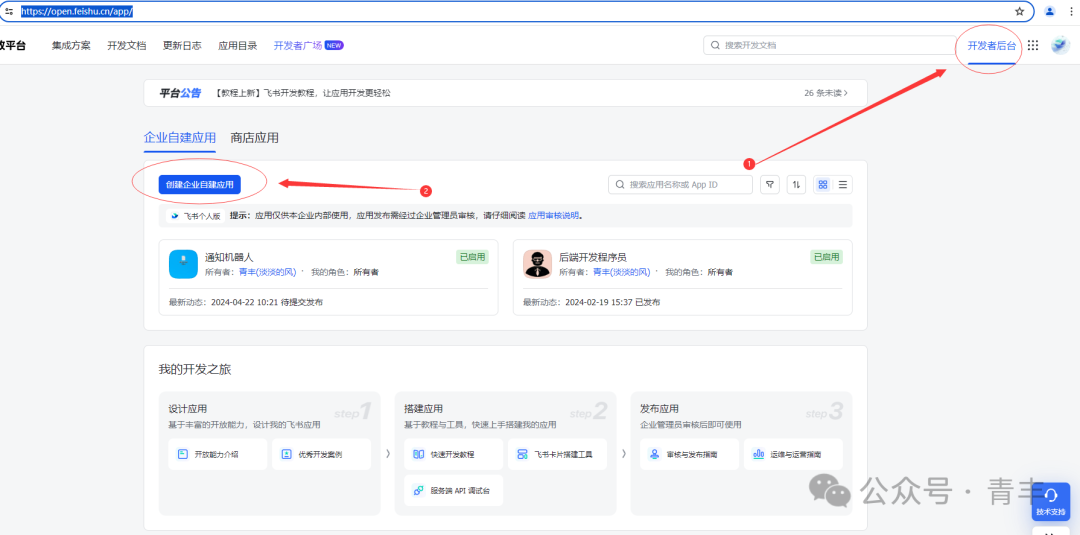Switch to list view
1080x535 pixels.
[x=842, y=185]
